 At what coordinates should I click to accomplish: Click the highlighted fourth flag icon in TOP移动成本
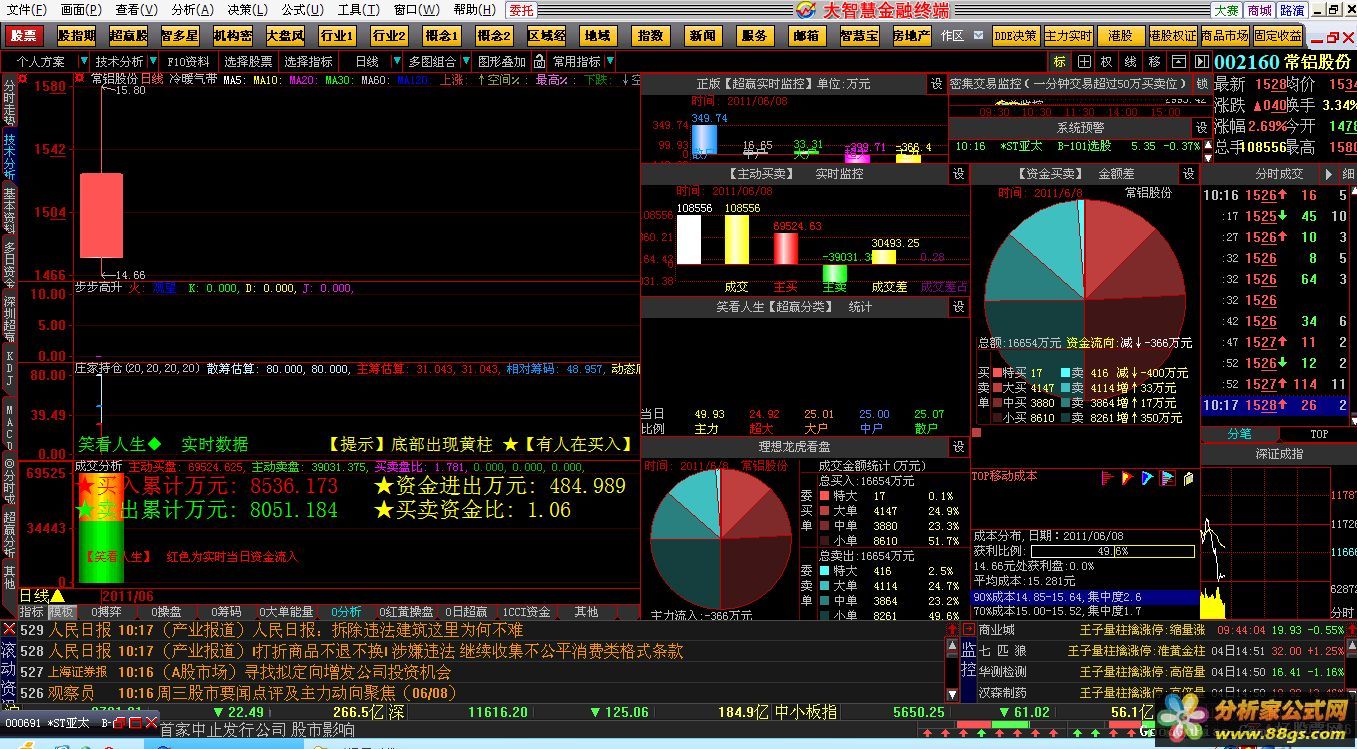click(1167, 479)
